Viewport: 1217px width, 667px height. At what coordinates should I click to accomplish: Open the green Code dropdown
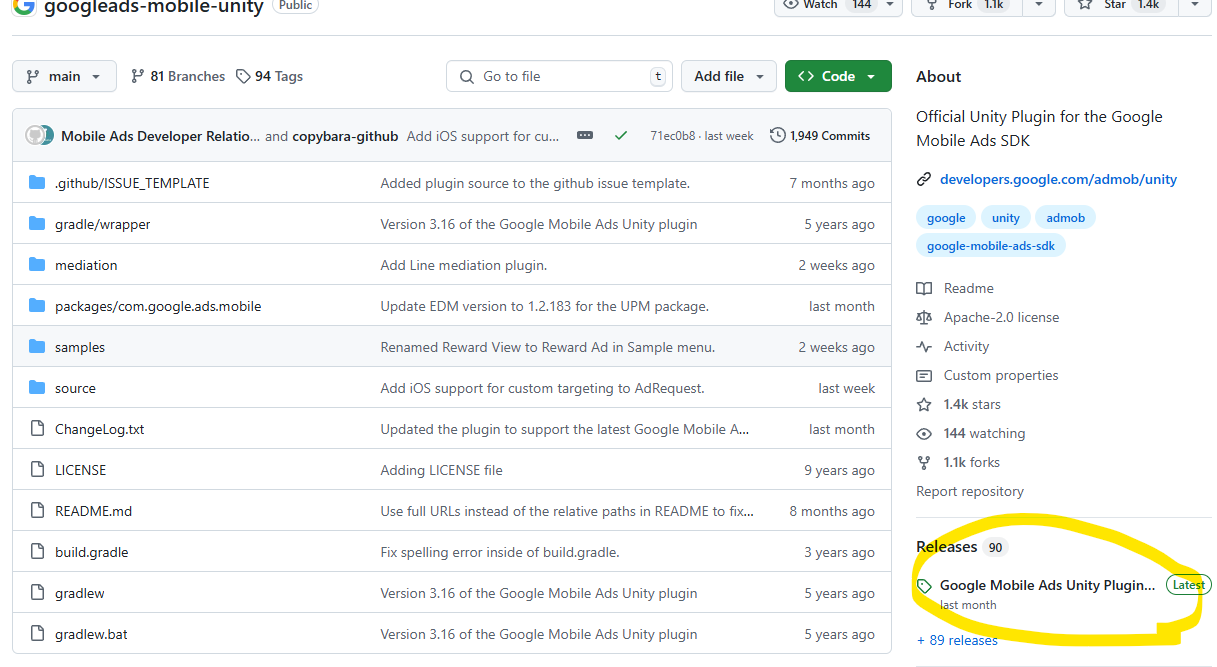click(838, 76)
